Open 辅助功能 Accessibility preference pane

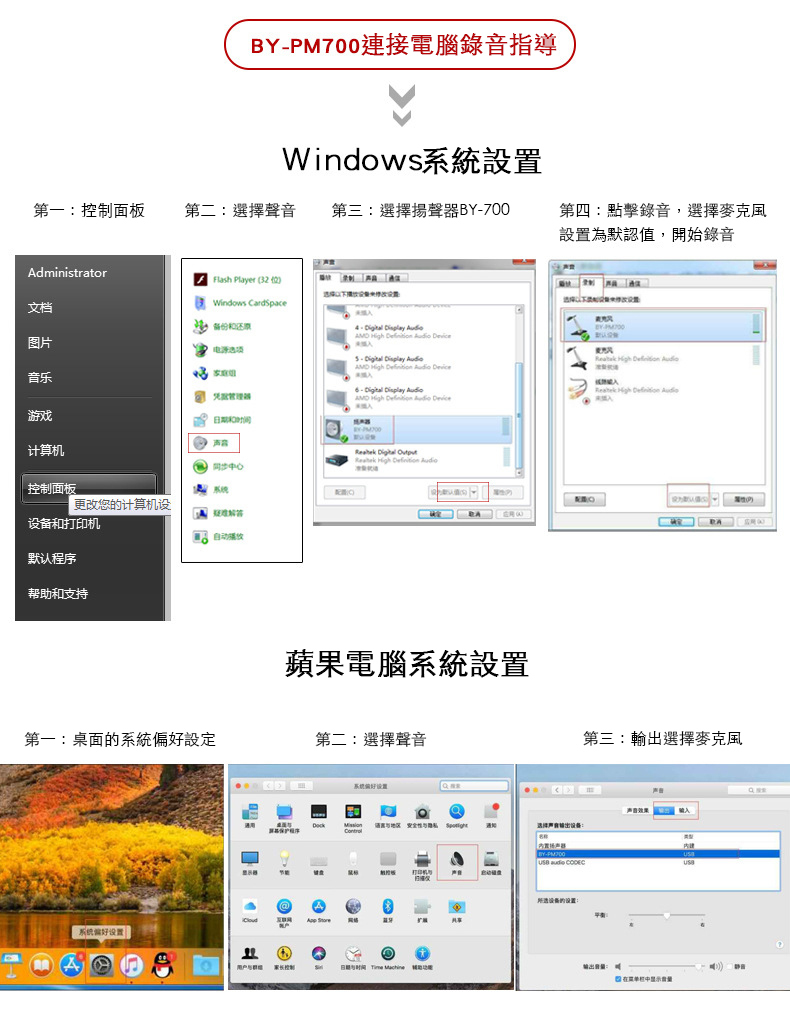422,957
